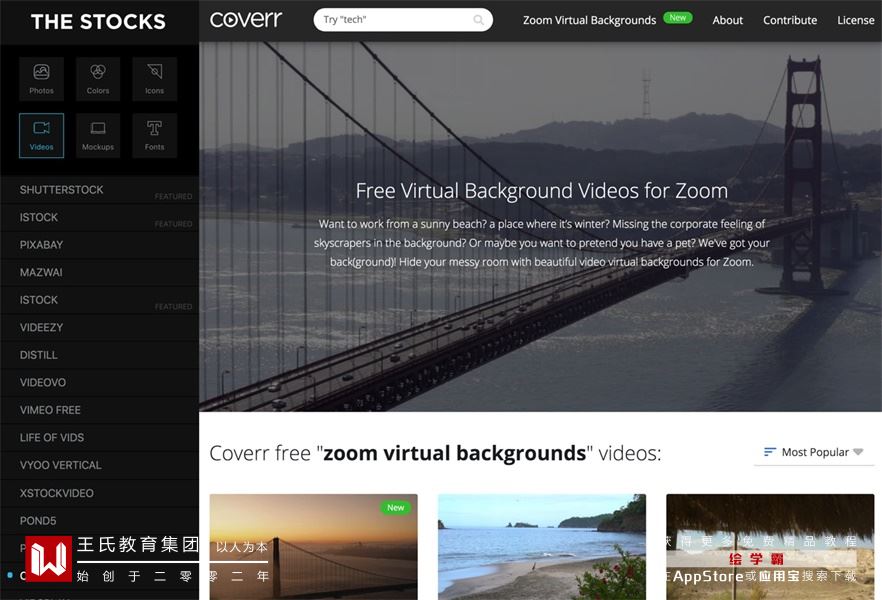The width and height of the screenshot is (882, 600).
Task: Click the Coverr logo
Action: 246,20
